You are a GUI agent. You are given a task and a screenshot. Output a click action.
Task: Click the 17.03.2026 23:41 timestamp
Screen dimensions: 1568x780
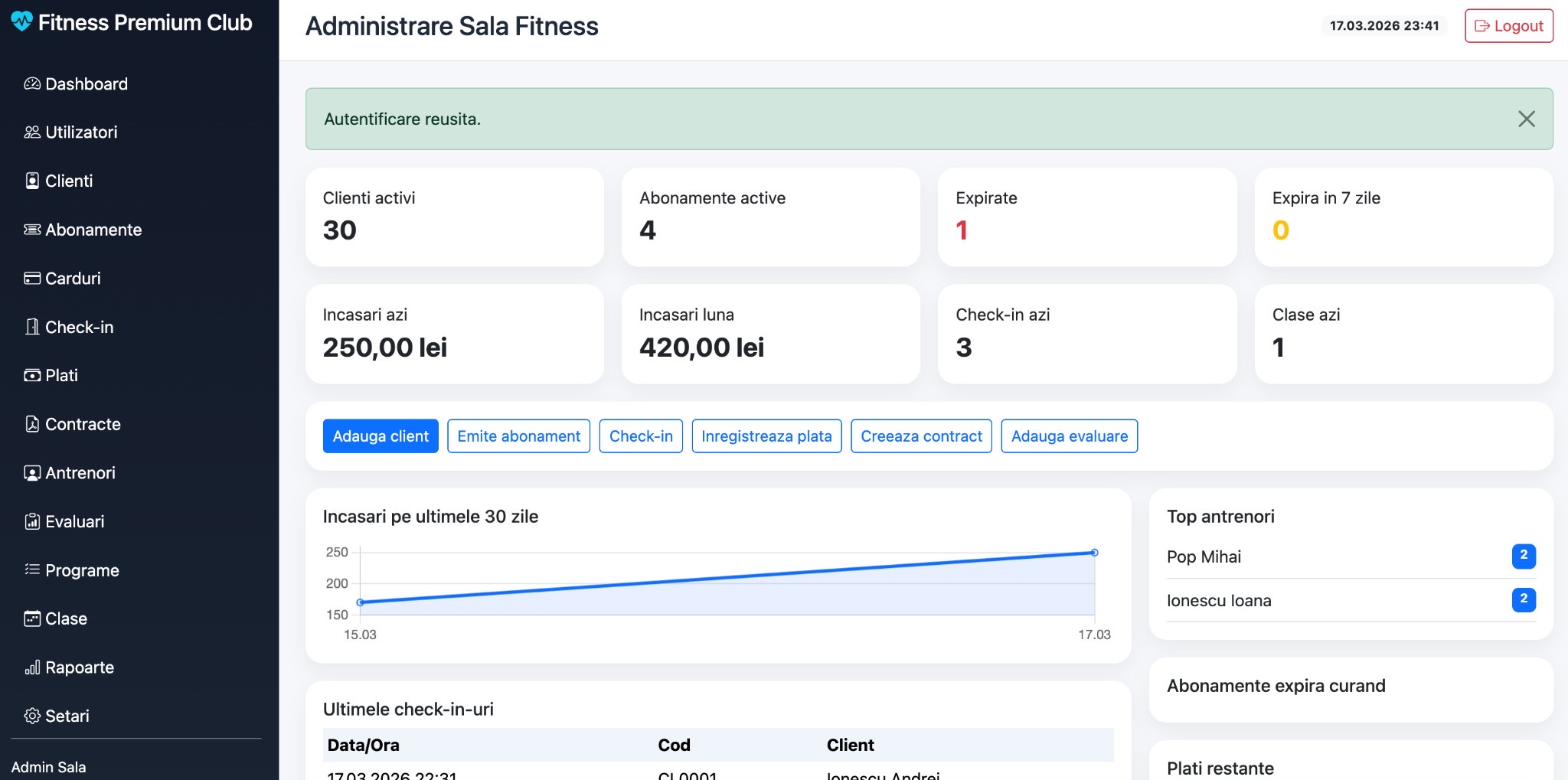pos(1384,26)
